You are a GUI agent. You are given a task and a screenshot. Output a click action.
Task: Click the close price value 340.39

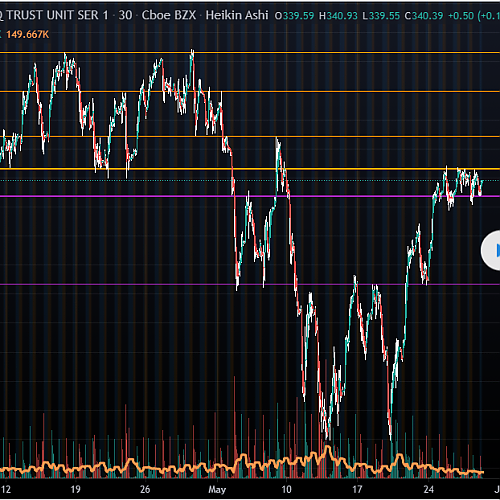click(428, 16)
